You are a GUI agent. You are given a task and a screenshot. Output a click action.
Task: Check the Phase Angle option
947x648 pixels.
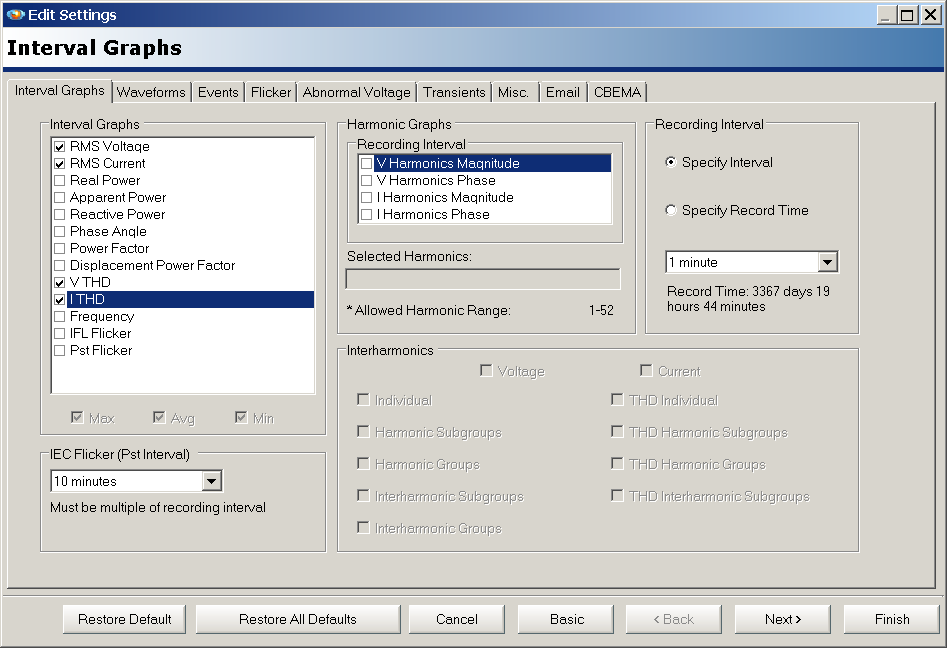tap(58, 231)
